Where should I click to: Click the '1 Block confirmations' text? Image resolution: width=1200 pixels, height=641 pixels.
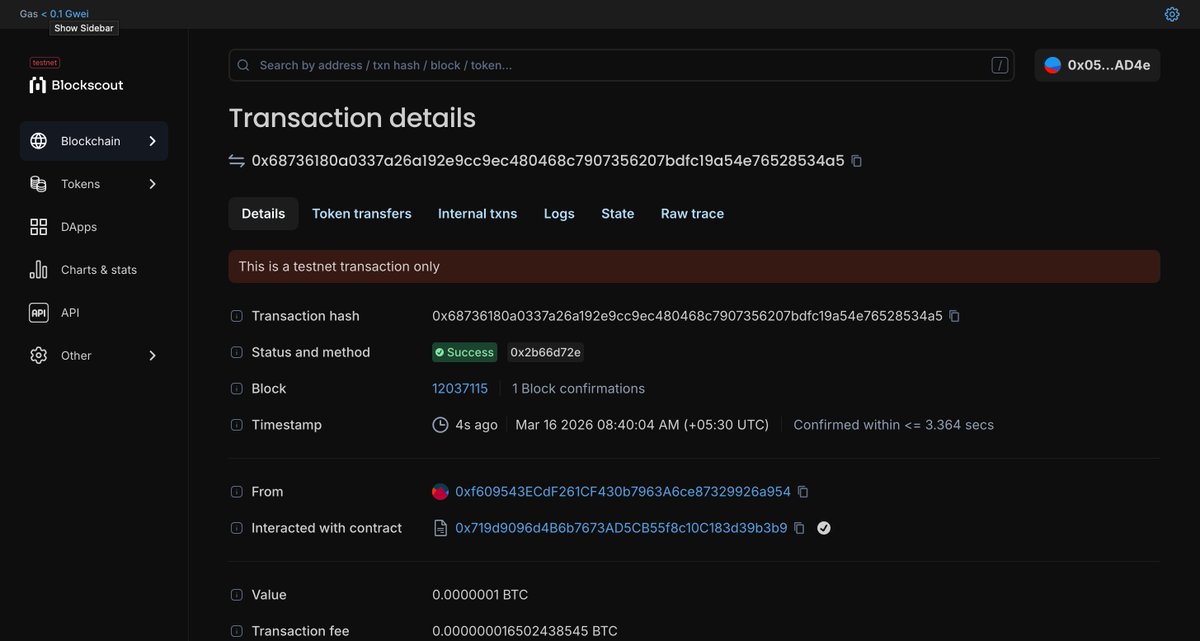tap(578, 389)
